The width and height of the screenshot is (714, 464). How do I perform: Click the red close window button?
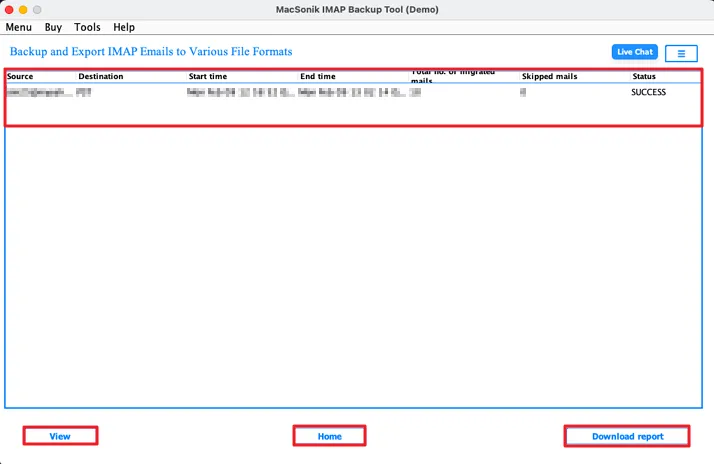(x=9, y=10)
